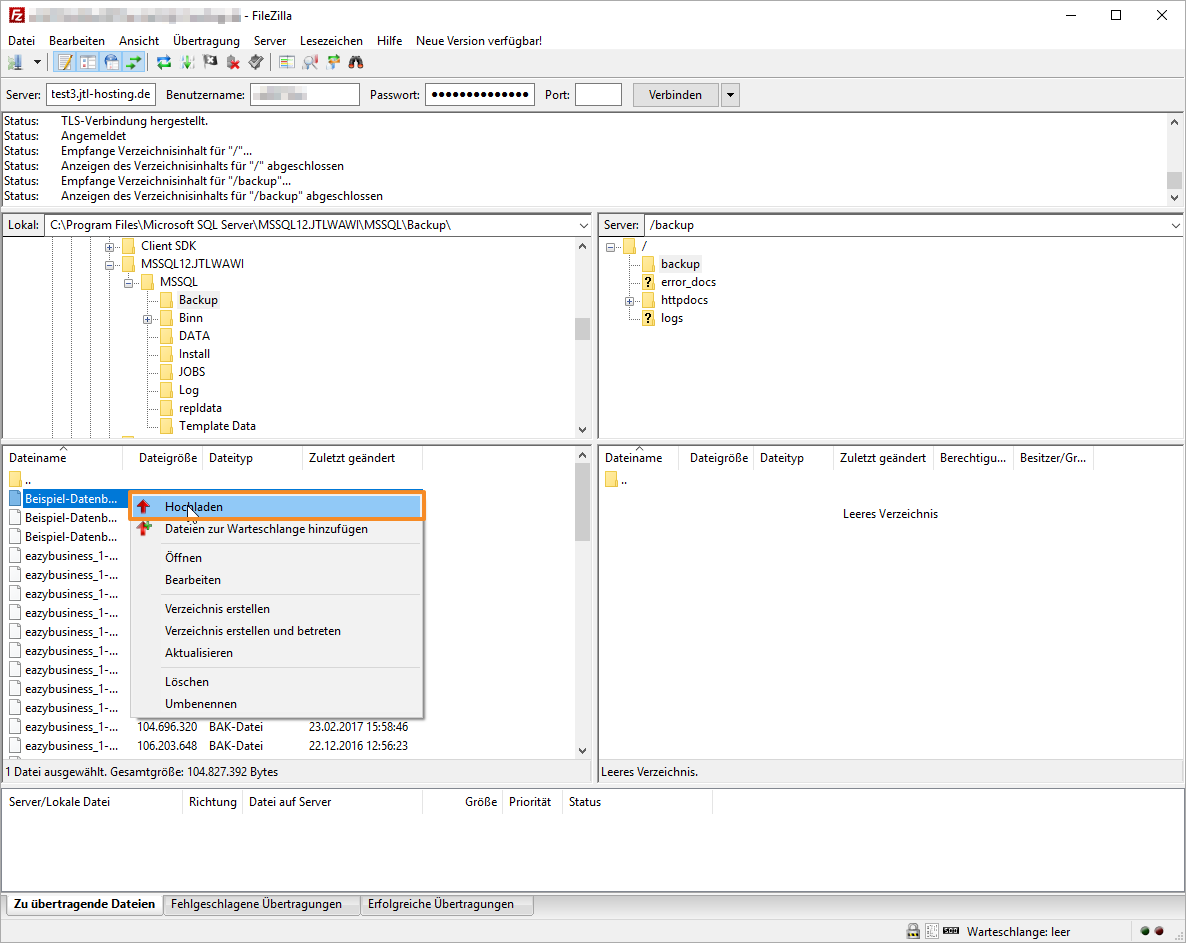Open the Server remote path dropdown
The image size is (1186, 943).
1175,225
